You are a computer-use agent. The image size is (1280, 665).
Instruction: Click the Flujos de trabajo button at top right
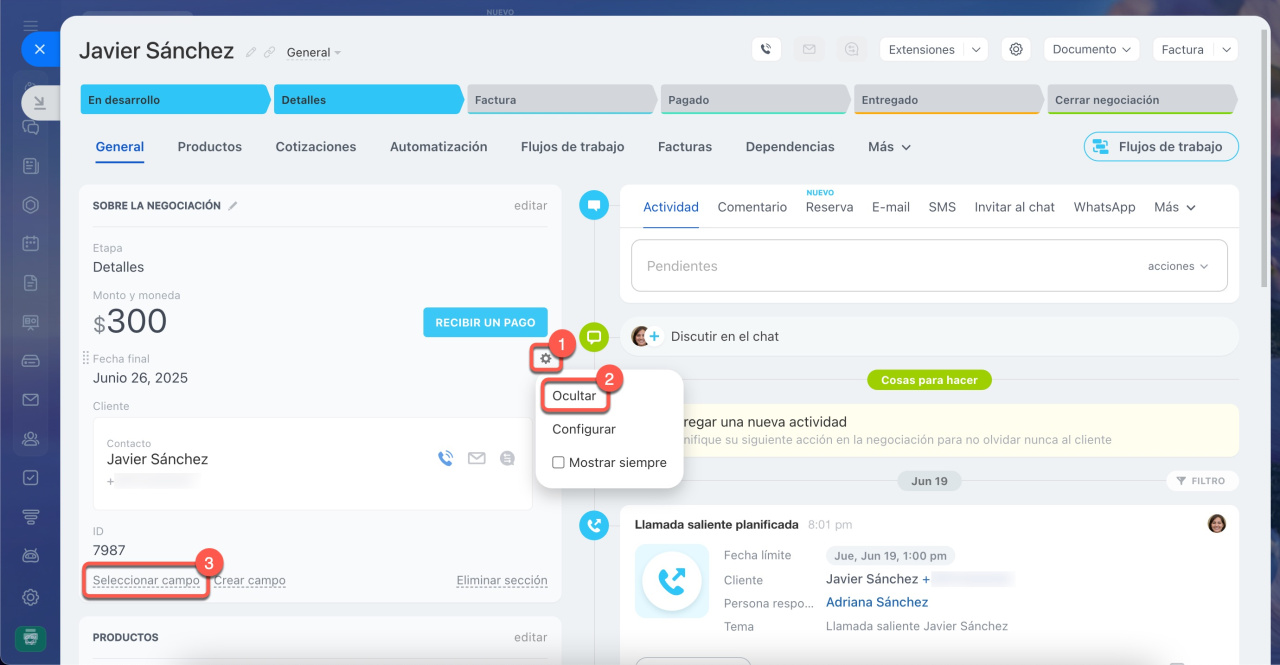tap(1161, 146)
